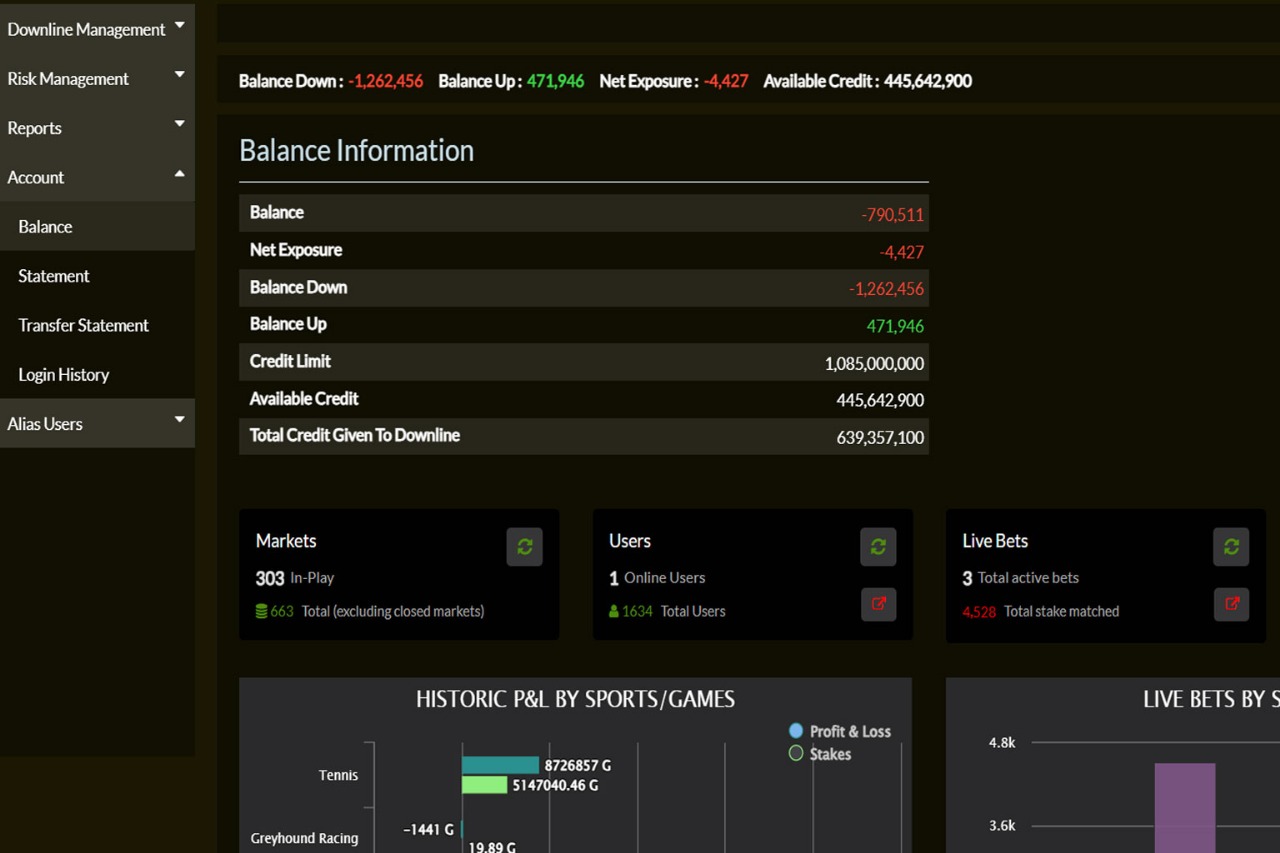Select Balance in the Account menu
1280x853 pixels.
(x=45, y=226)
